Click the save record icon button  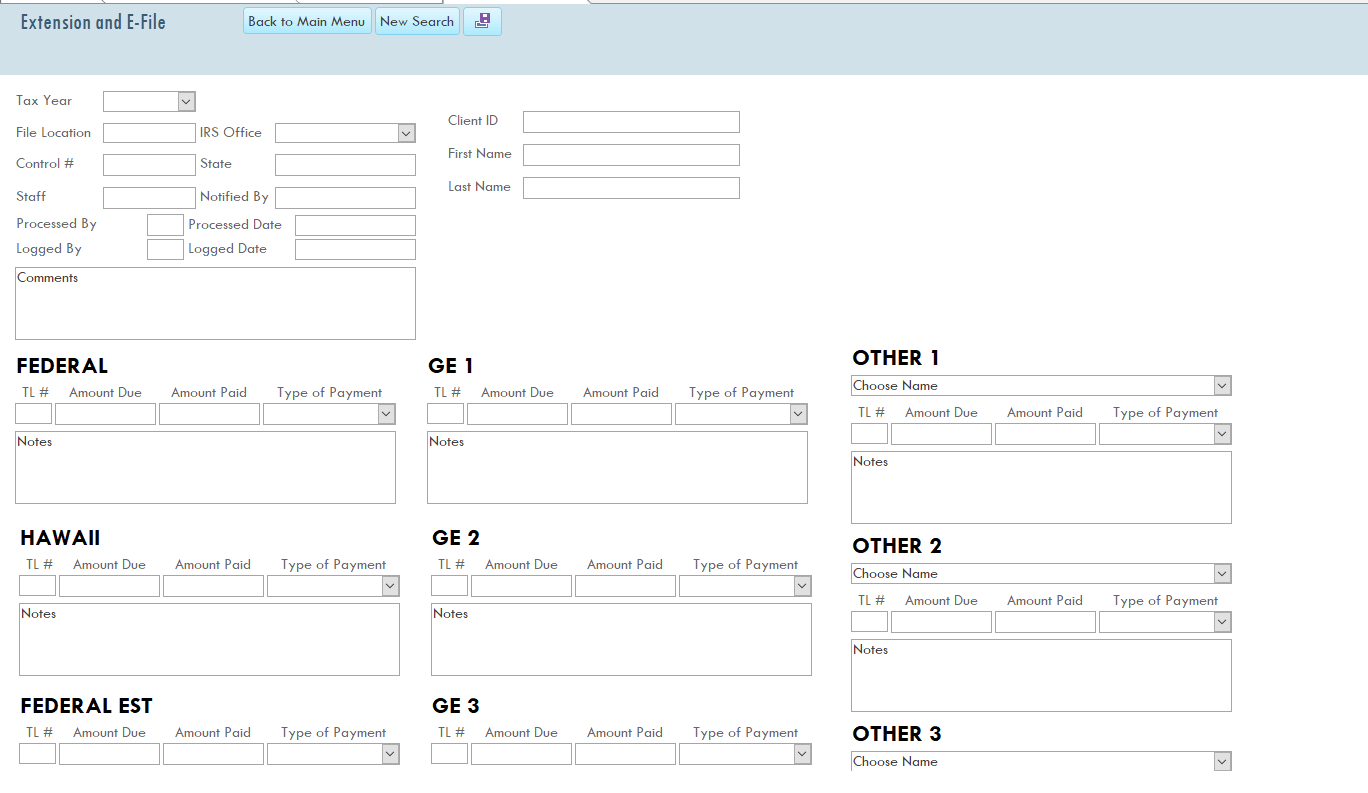[482, 21]
